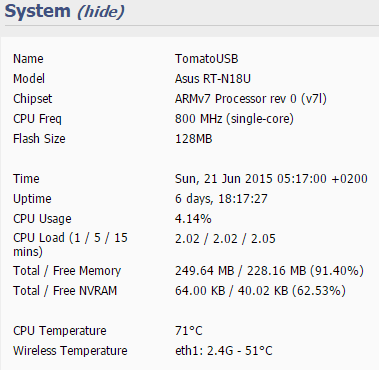Collapse the System section via hide link
The width and height of the screenshot is (379, 370).
(101, 12)
